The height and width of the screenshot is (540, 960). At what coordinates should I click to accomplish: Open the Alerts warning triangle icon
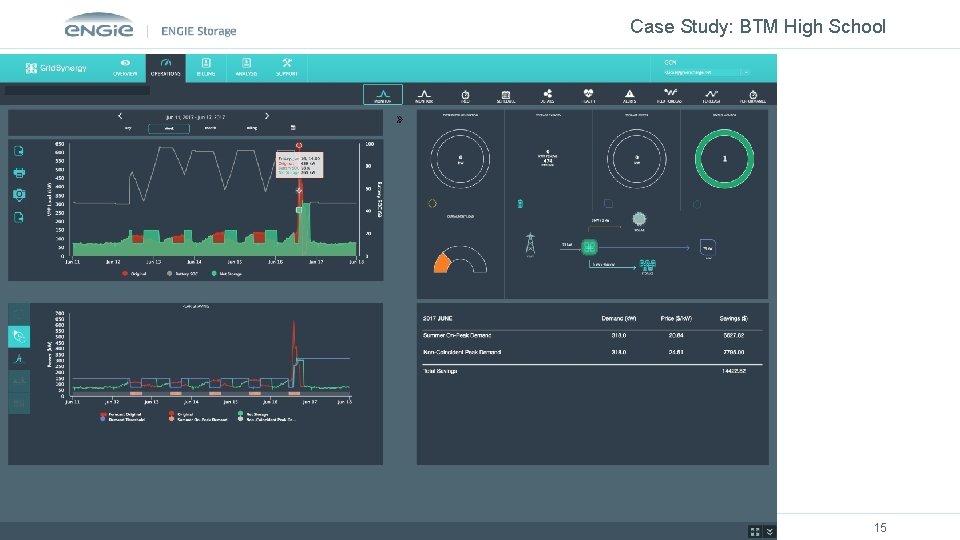tap(629, 95)
